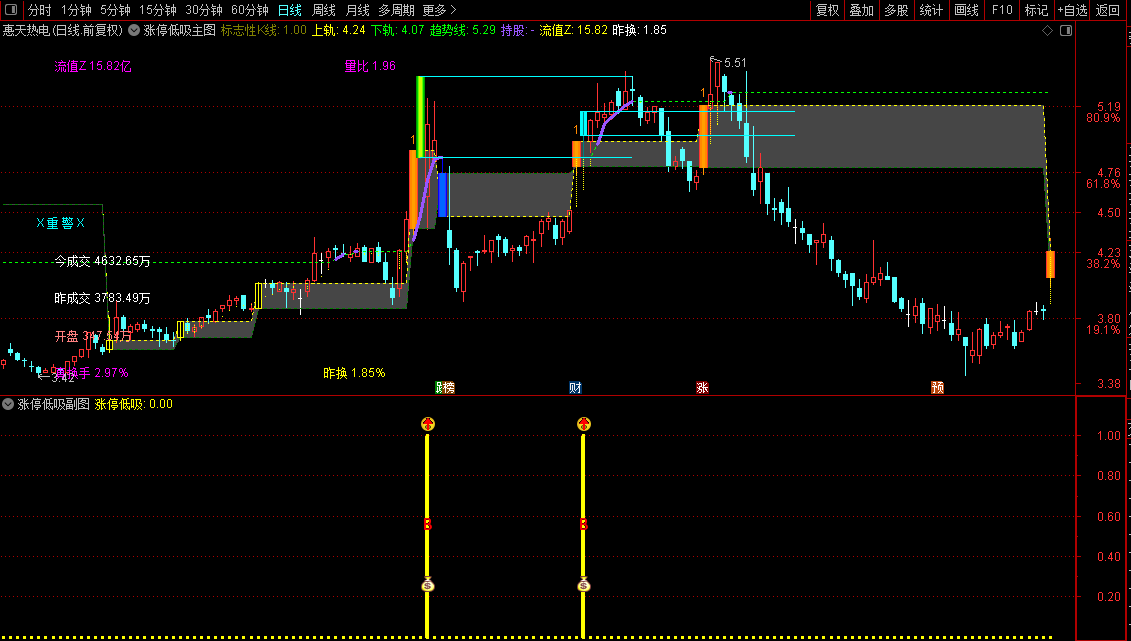Click the first red B buy marker
The image size is (1131, 641).
[427, 525]
